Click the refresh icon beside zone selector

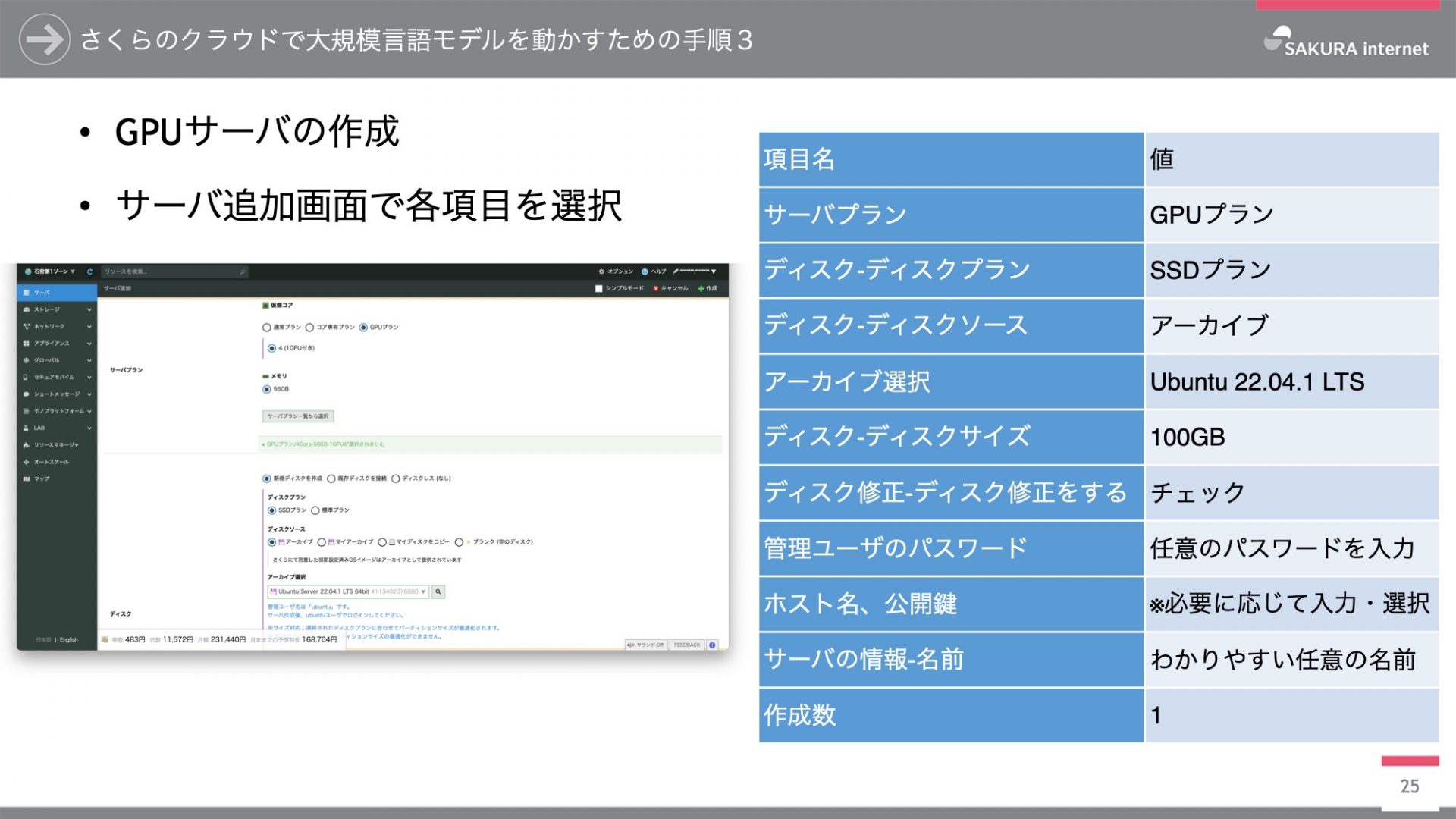[x=89, y=271]
